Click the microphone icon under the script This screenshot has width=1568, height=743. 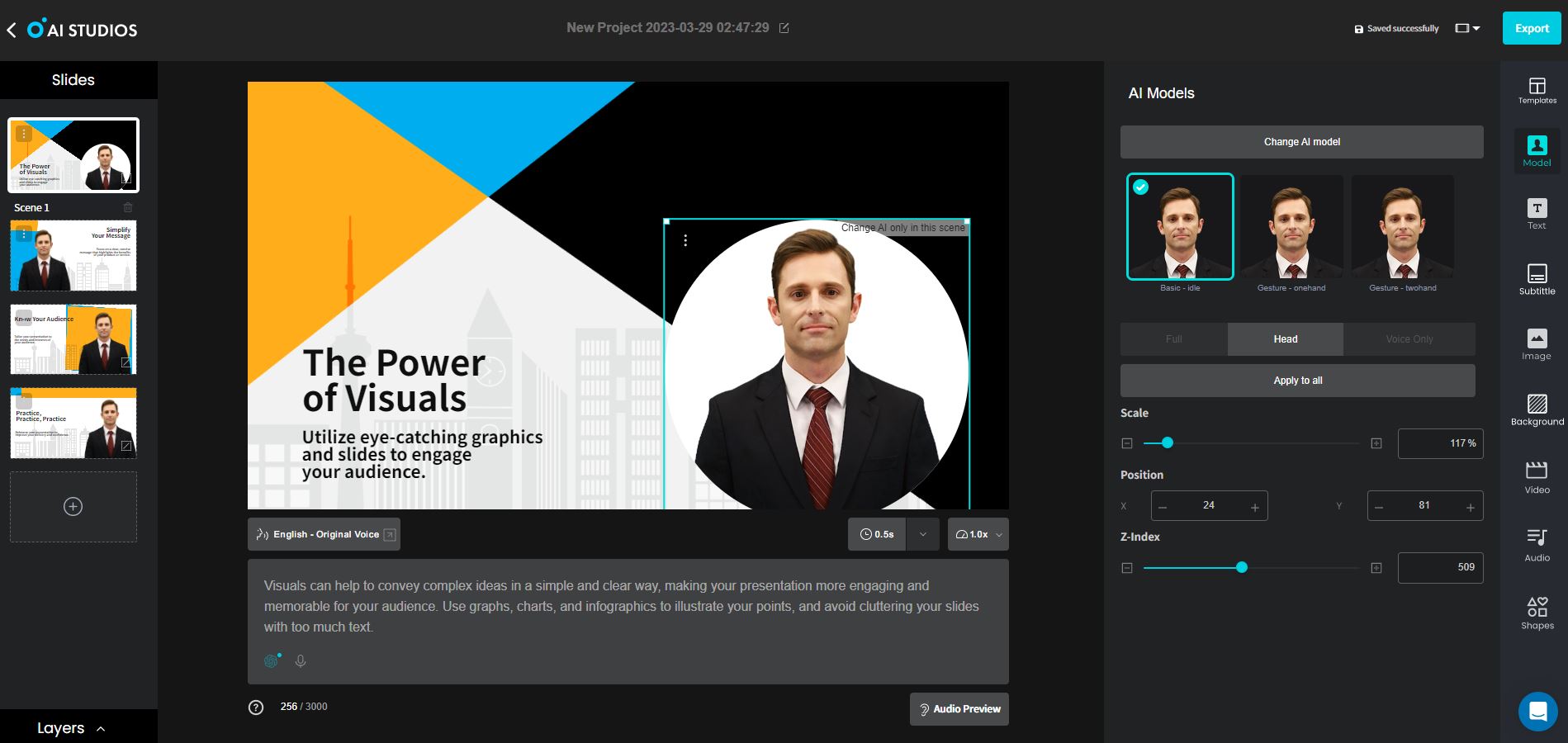(301, 660)
